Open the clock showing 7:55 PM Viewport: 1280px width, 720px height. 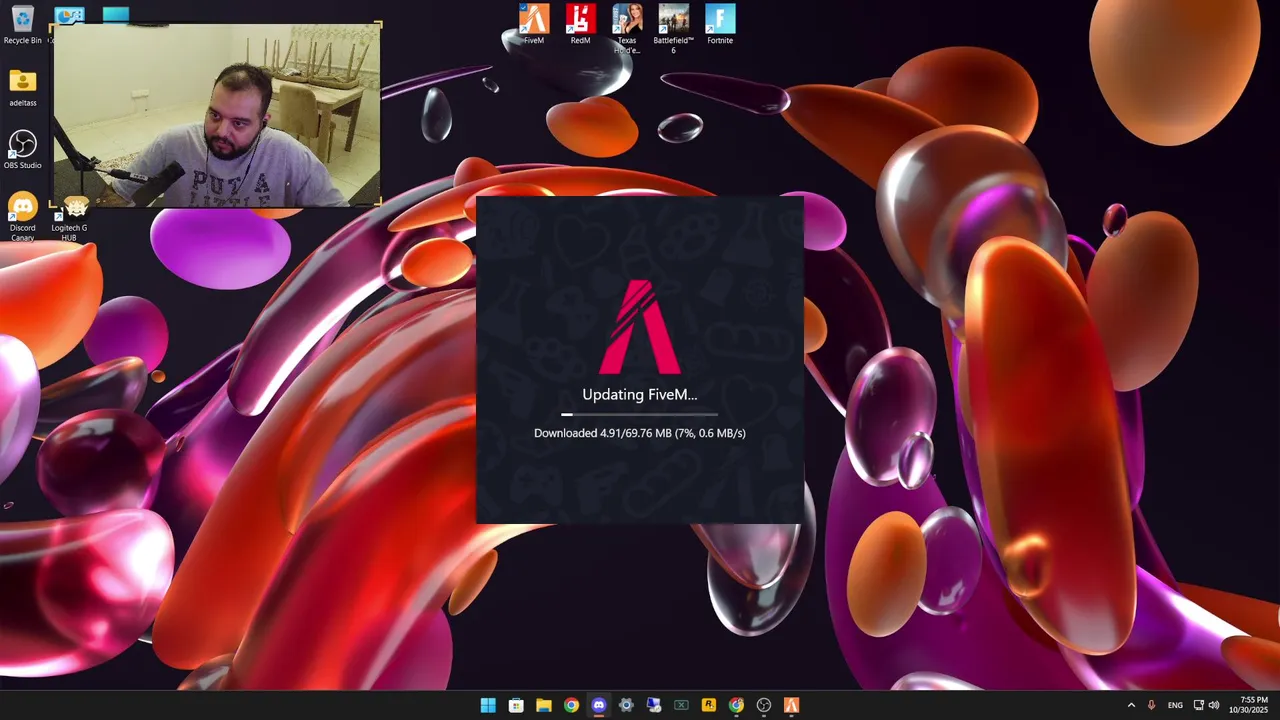point(1248,705)
